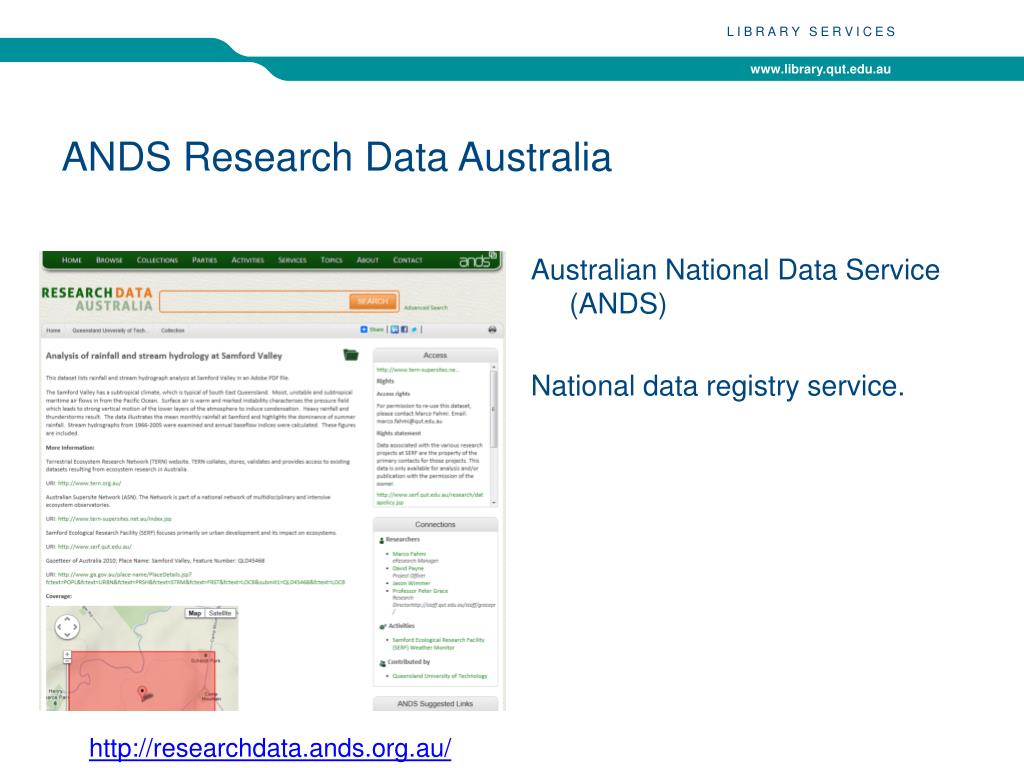Click the LIBRARY SERVICES heading text
Screen dimensions: 1024x768
pyautogui.click(x=811, y=31)
